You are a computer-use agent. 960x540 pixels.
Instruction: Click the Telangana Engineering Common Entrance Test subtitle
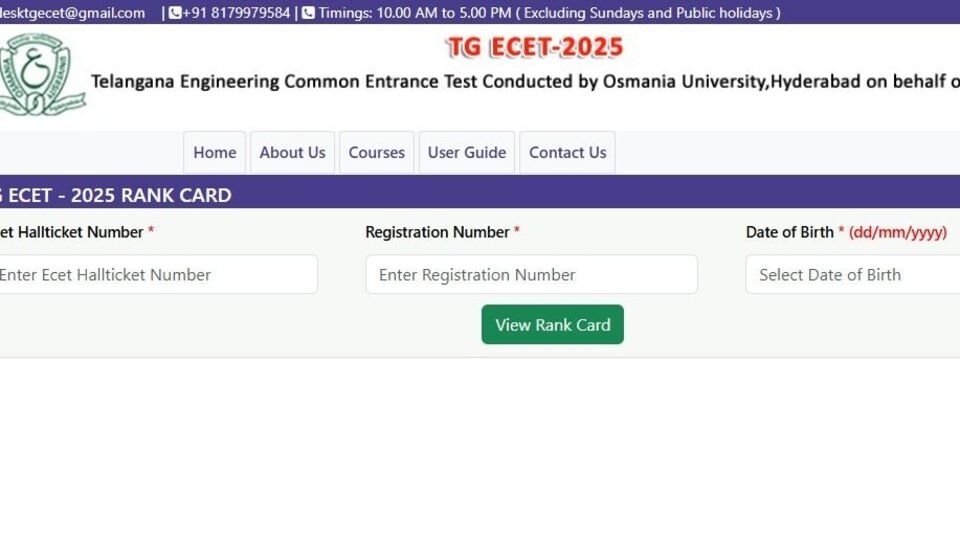525,81
